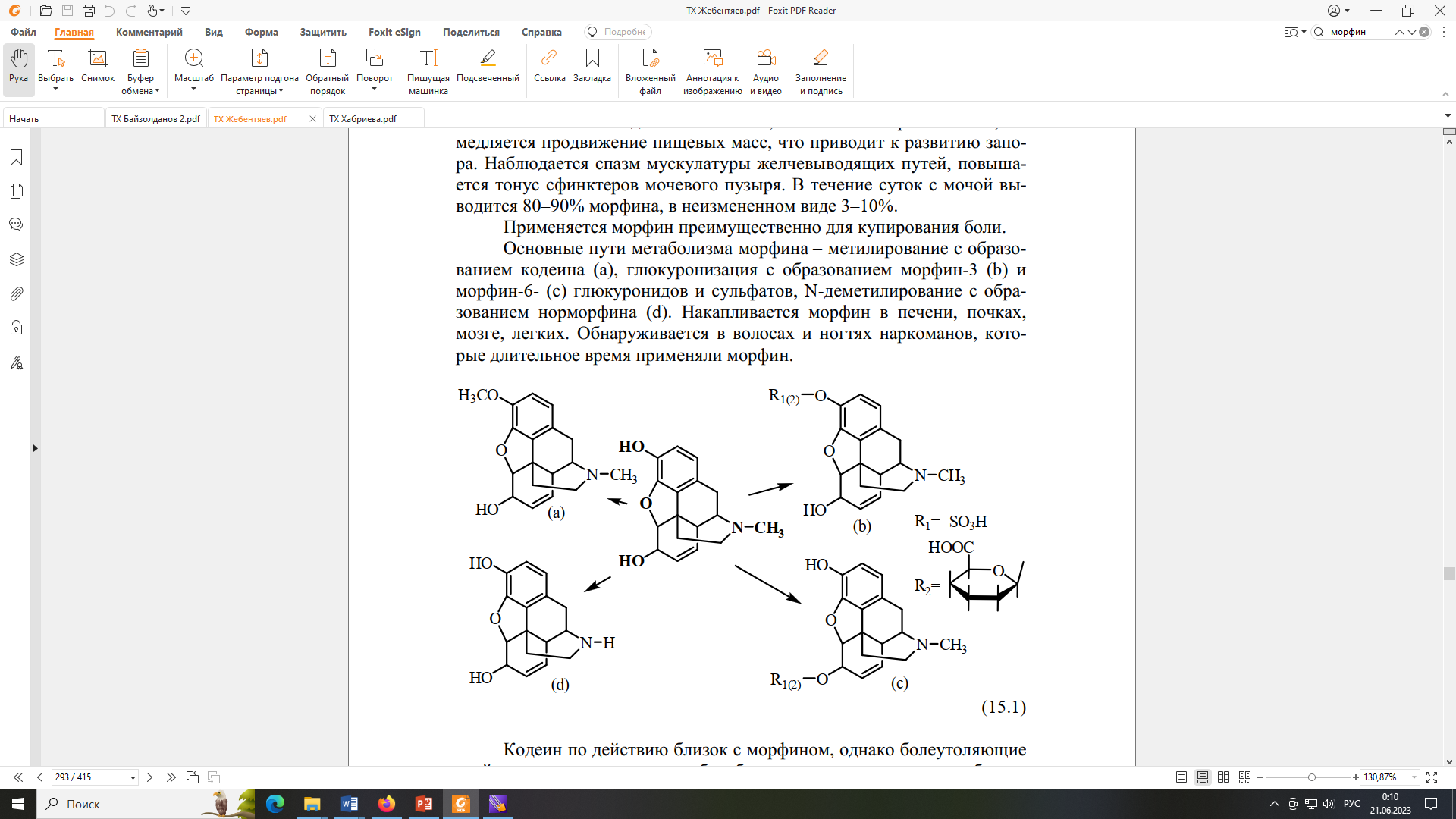
Task: Open the Security lock panel in sidebar
Action: 17,328
